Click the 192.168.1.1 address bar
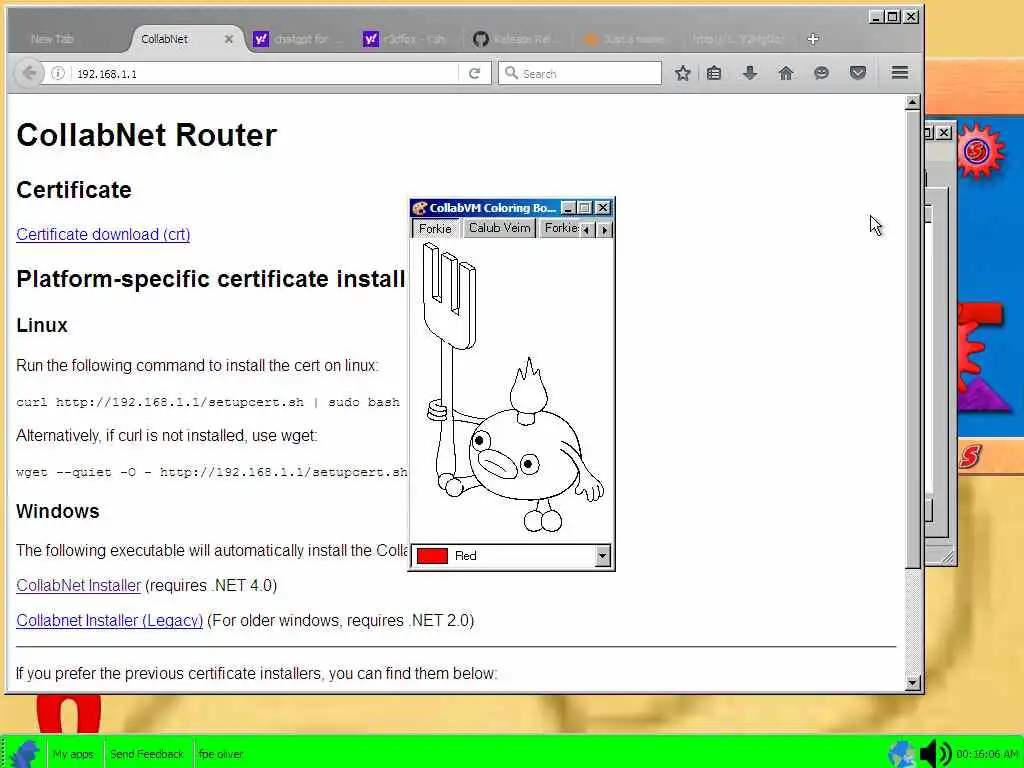Screen dimensions: 1024x768 click(x=261, y=74)
